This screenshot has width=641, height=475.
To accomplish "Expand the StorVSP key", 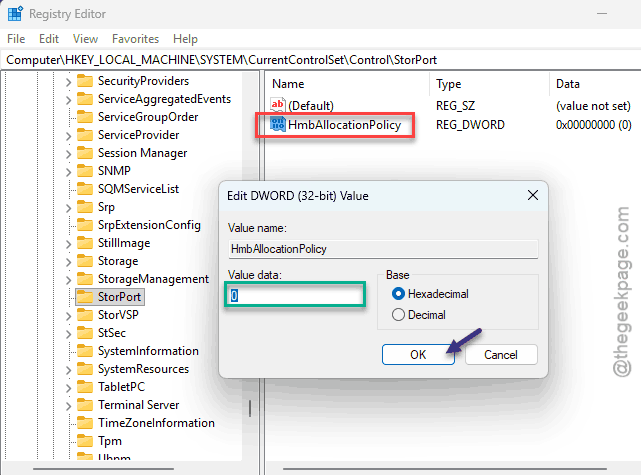I will pos(68,316).
